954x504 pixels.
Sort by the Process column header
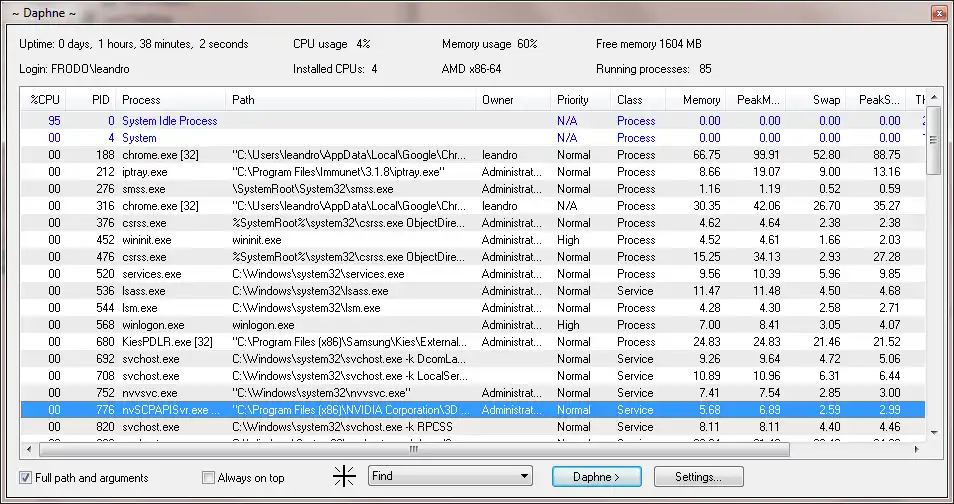tap(170, 100)
